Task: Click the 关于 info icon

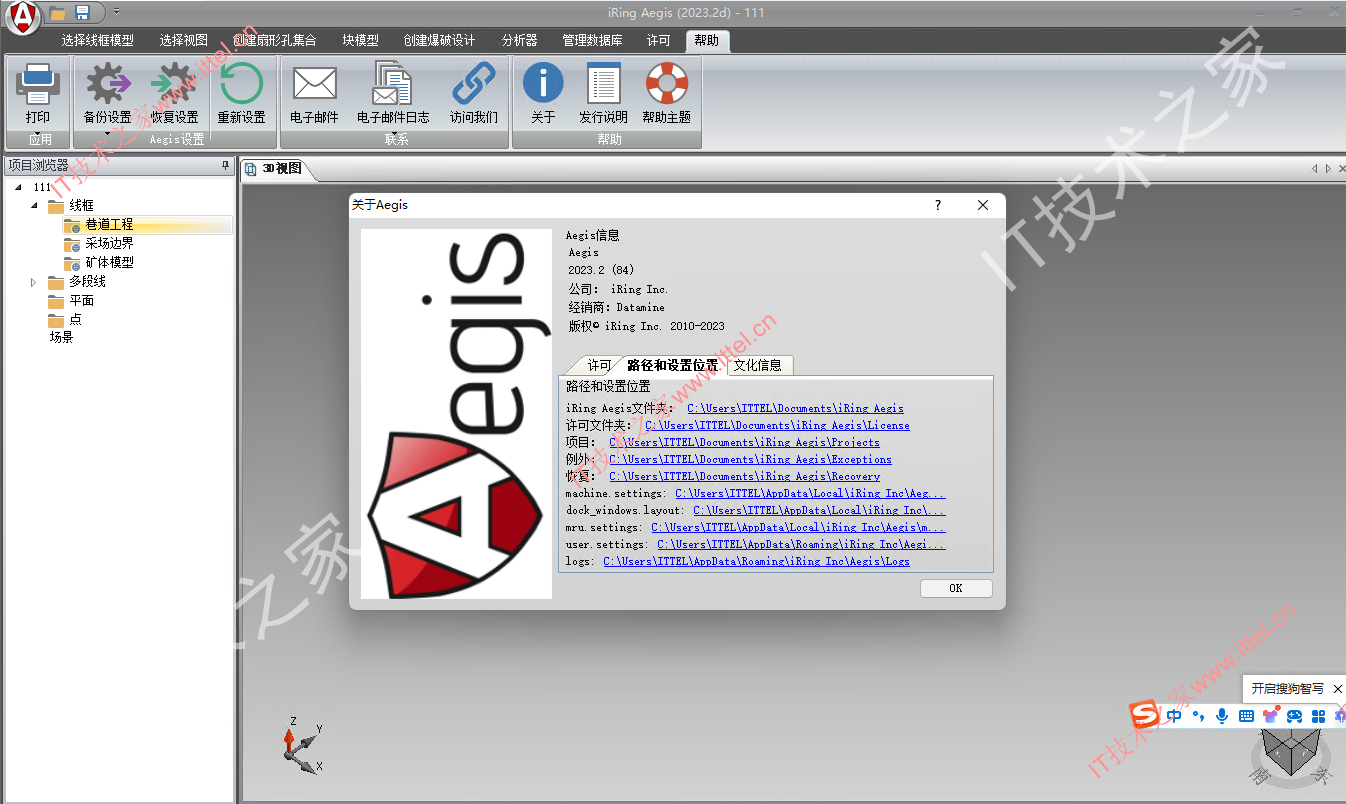Action: tap(543, 84)
